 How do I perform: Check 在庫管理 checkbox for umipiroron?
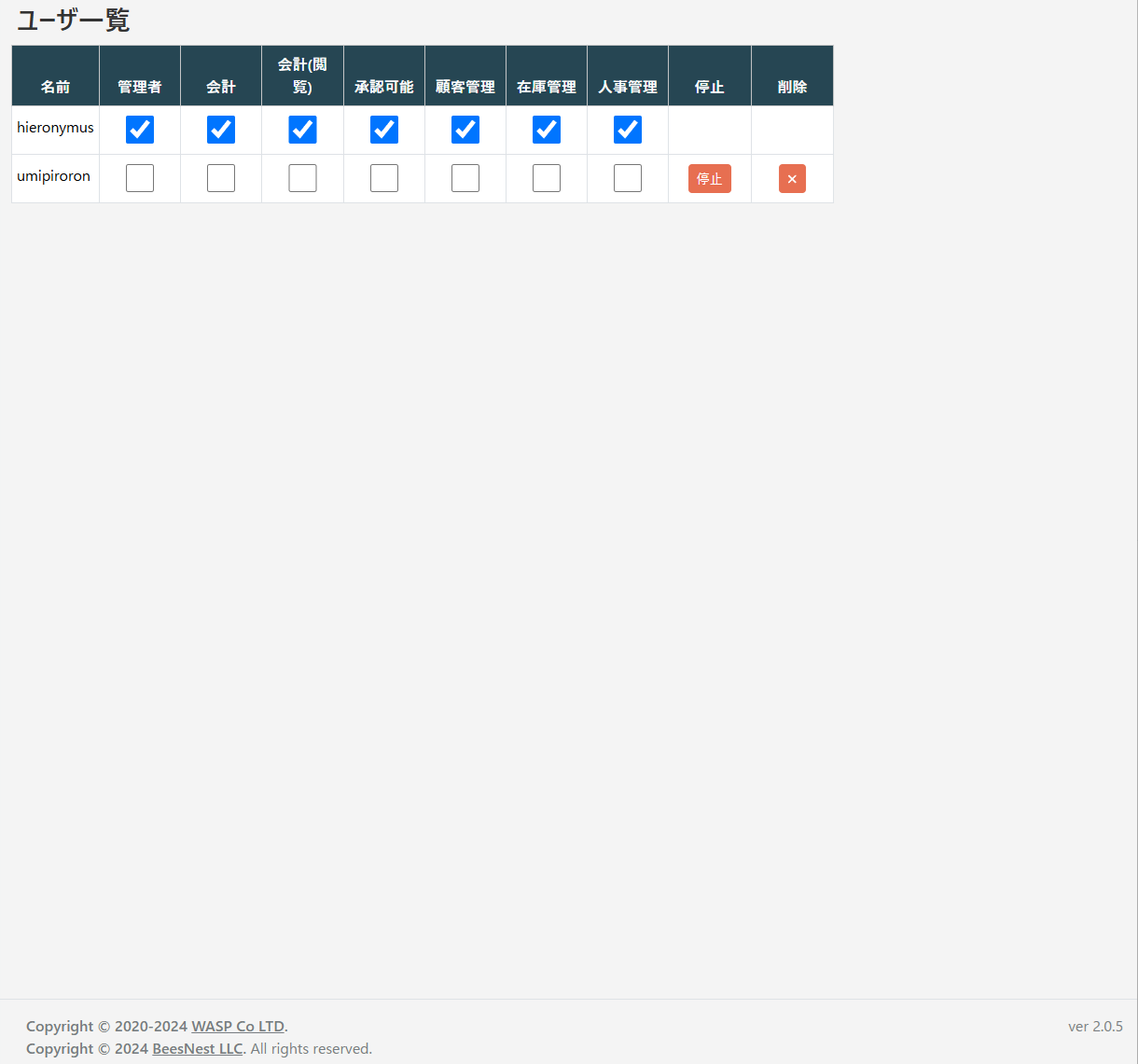tap(547, 178)
